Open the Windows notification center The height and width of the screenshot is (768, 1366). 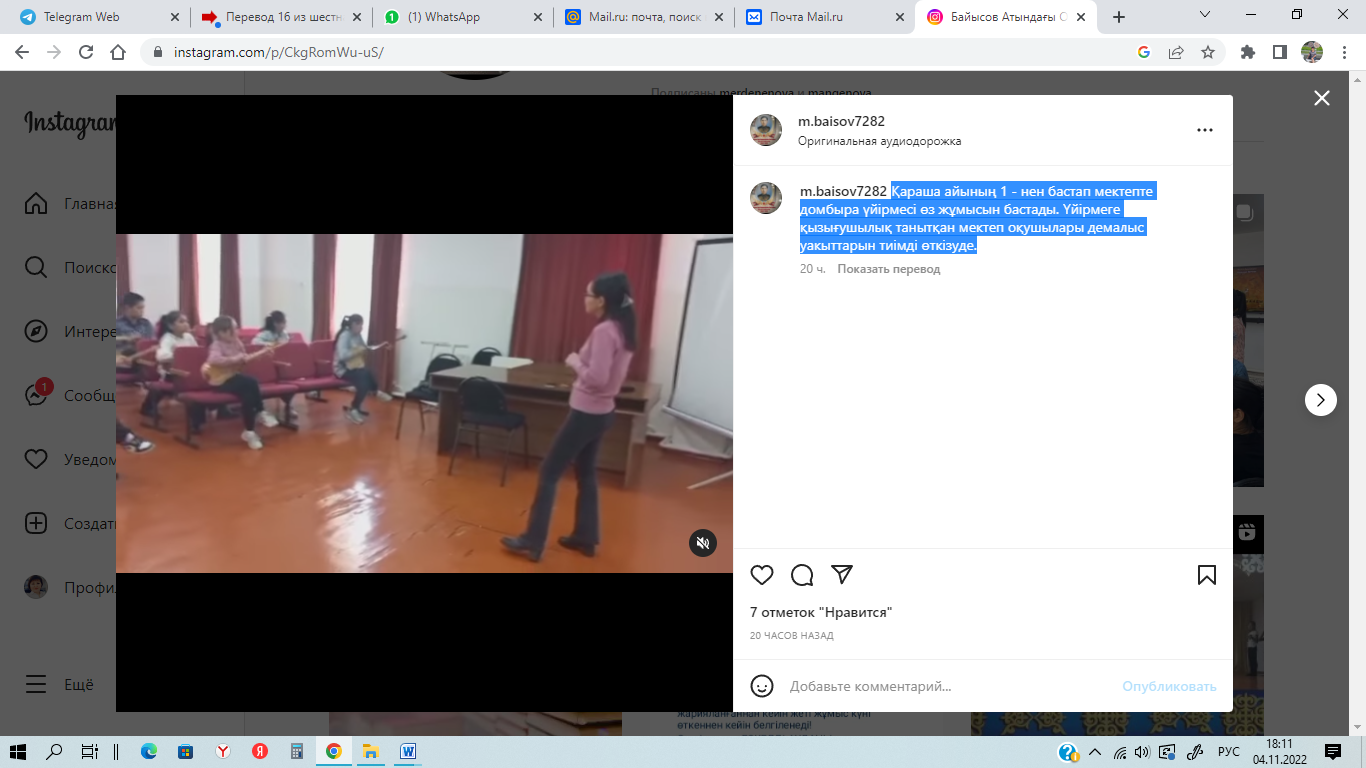1332,752
